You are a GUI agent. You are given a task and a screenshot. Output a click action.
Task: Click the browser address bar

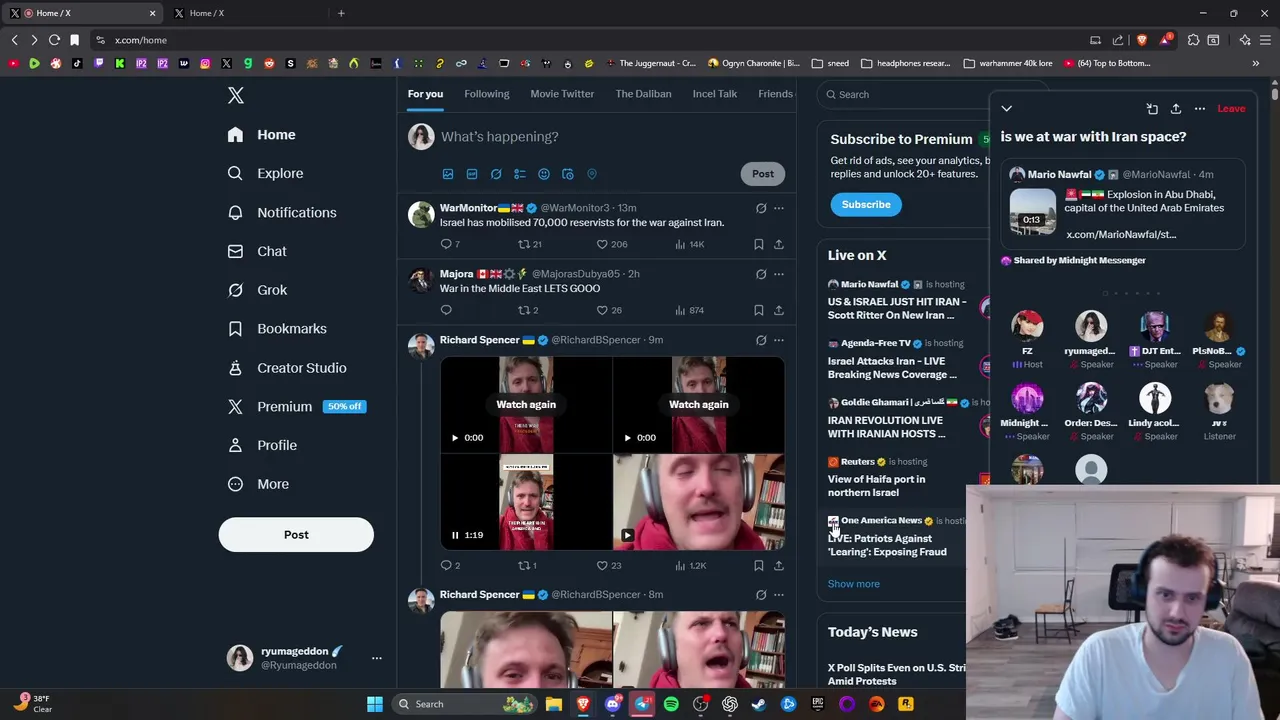coord(590,40)
